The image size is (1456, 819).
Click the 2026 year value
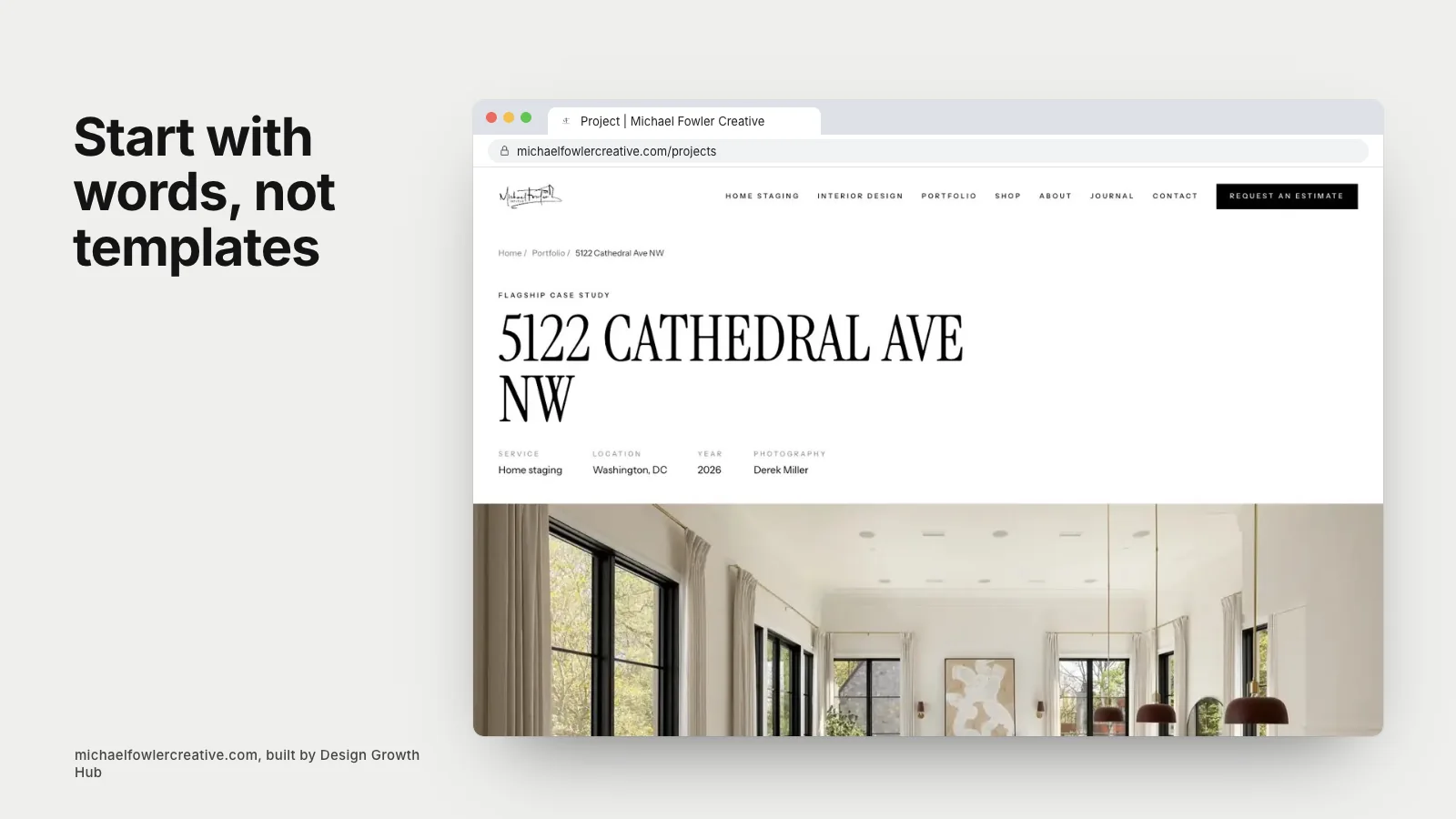pos(709,470)
